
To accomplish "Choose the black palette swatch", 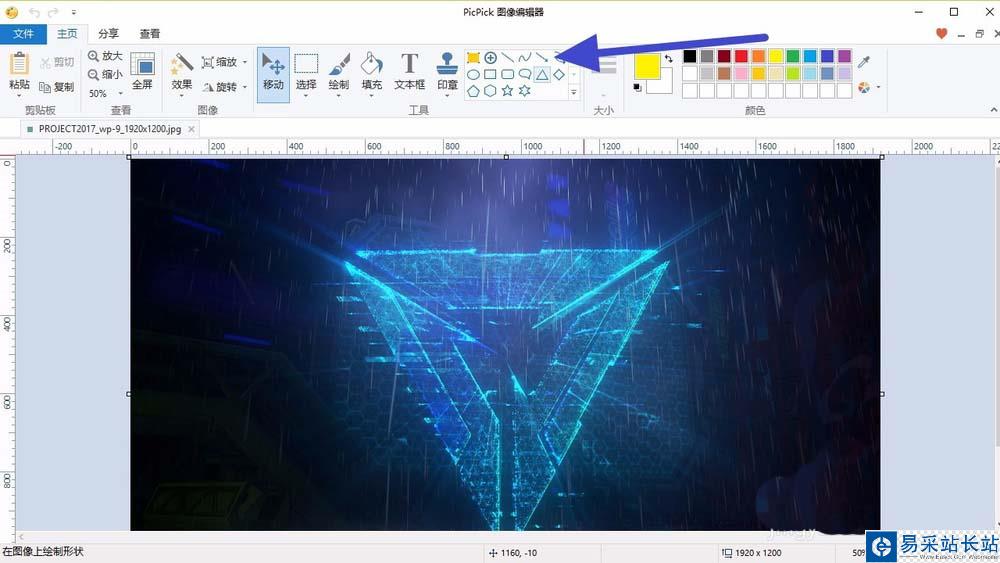I will pos(689,56).
